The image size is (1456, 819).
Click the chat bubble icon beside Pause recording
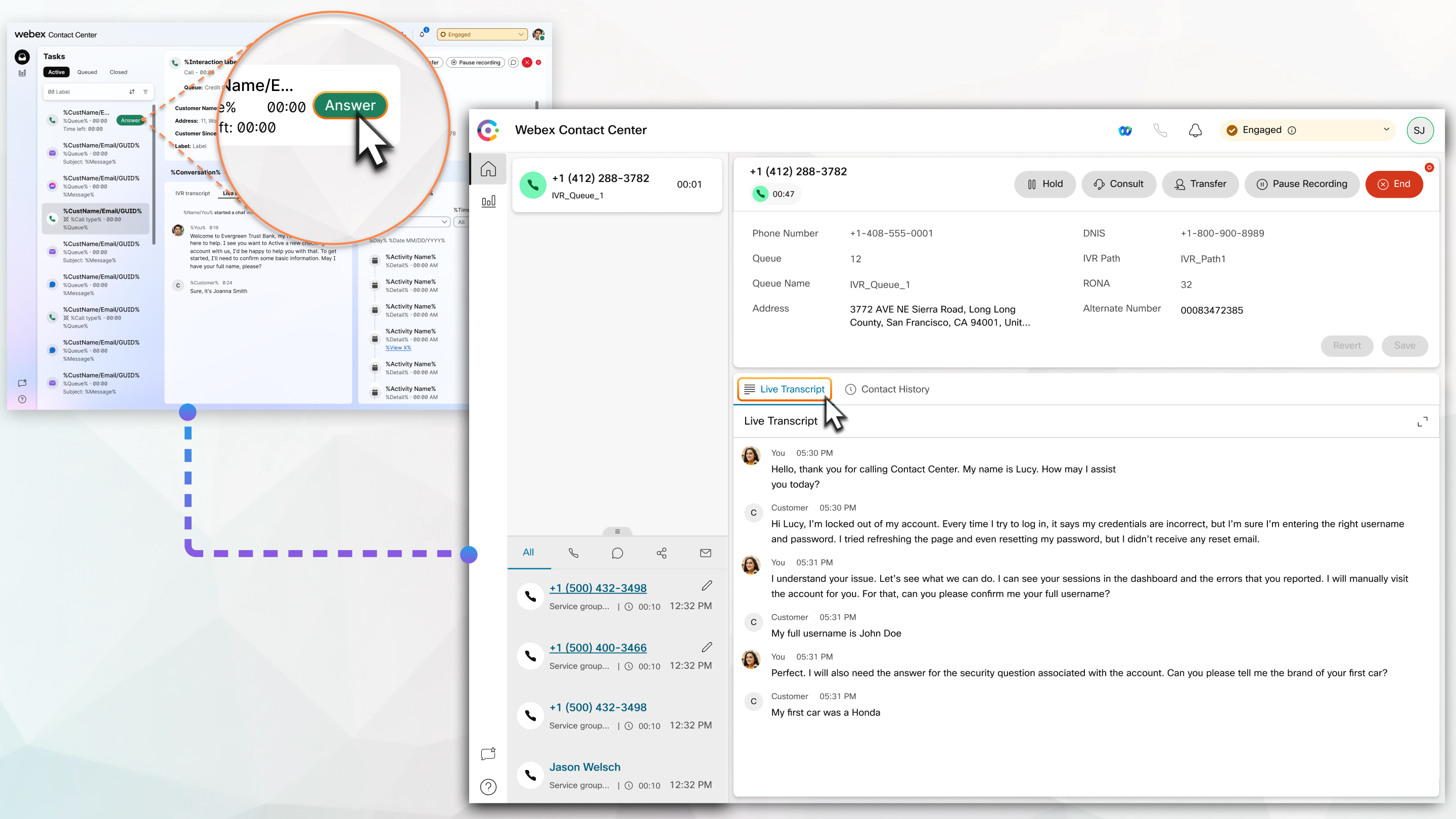click(x=513, y=63)
